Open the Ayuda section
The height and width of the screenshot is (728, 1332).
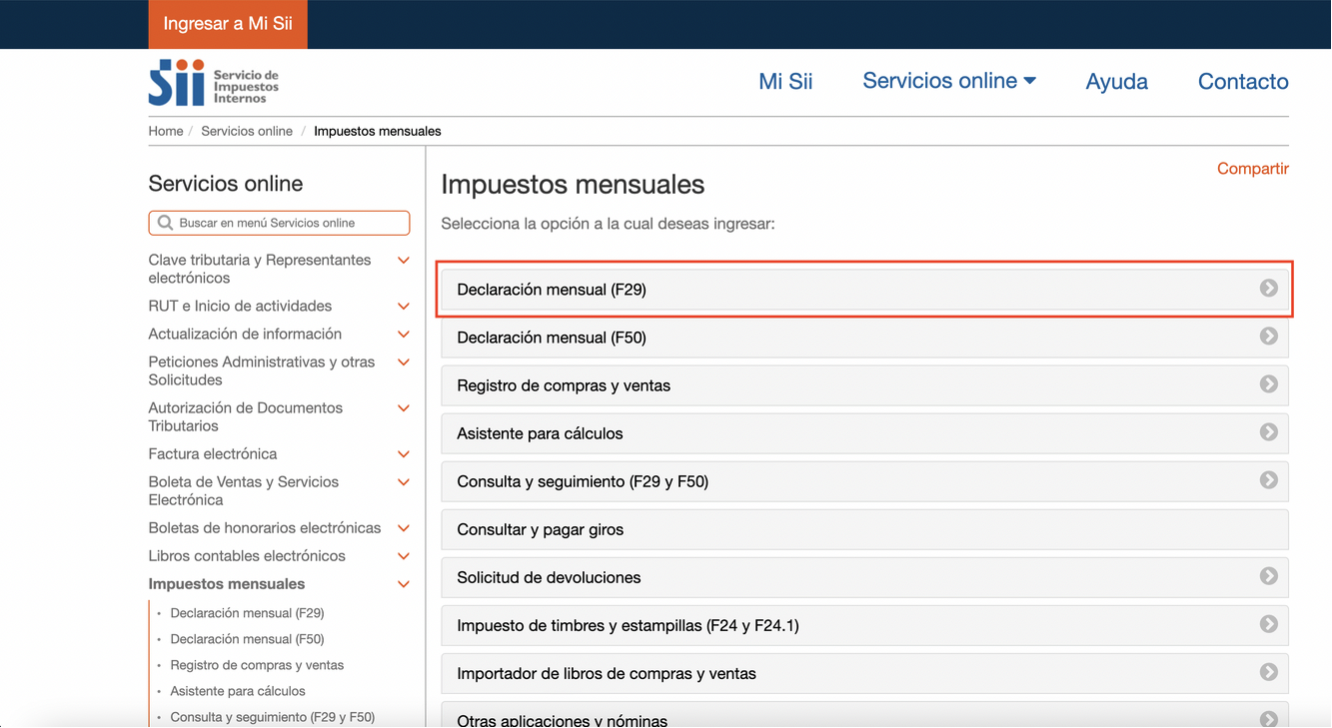(x=1116, y=80)
